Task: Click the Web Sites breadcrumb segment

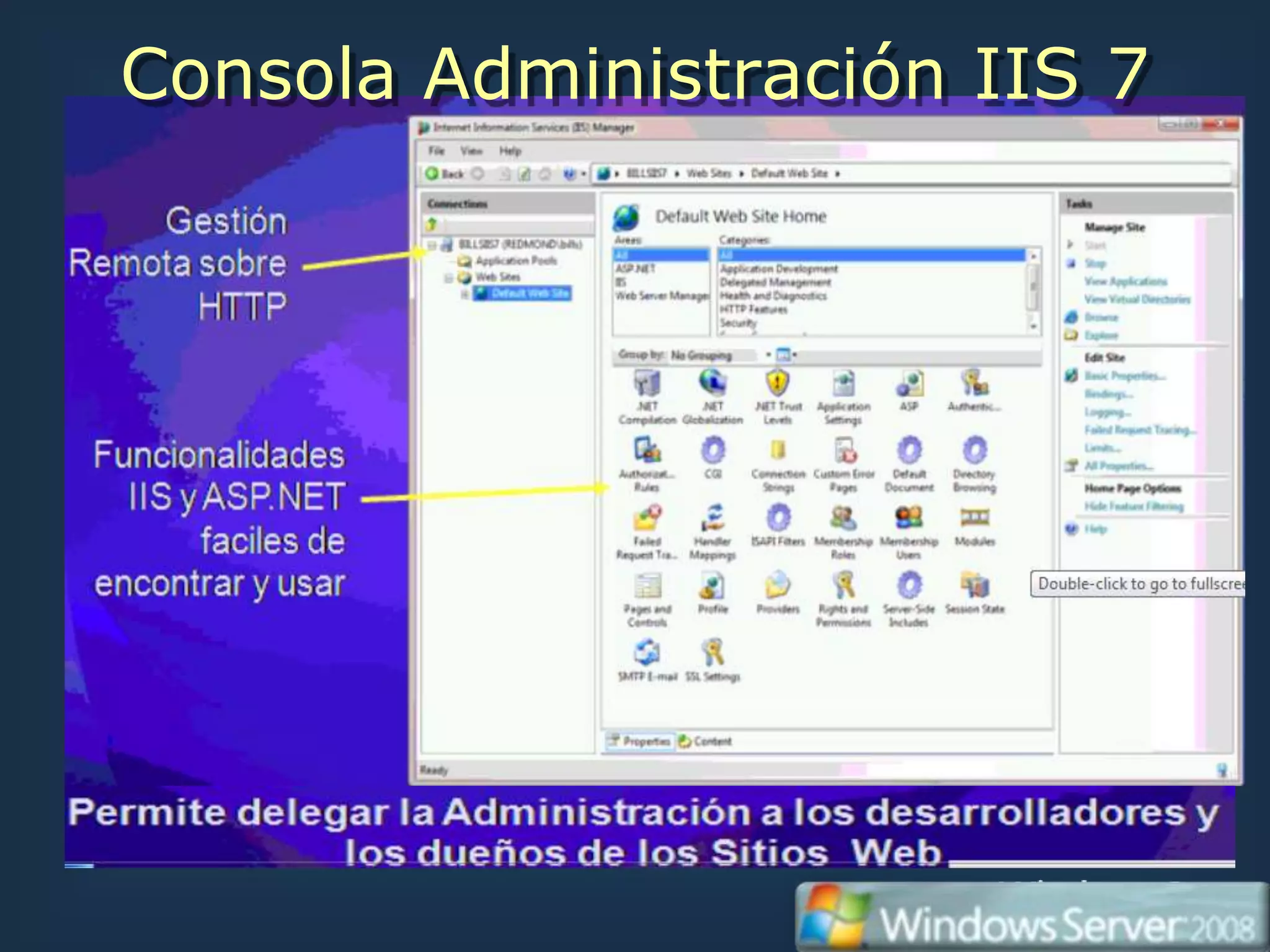Action: pyautogui.click(x=709, y=174)
